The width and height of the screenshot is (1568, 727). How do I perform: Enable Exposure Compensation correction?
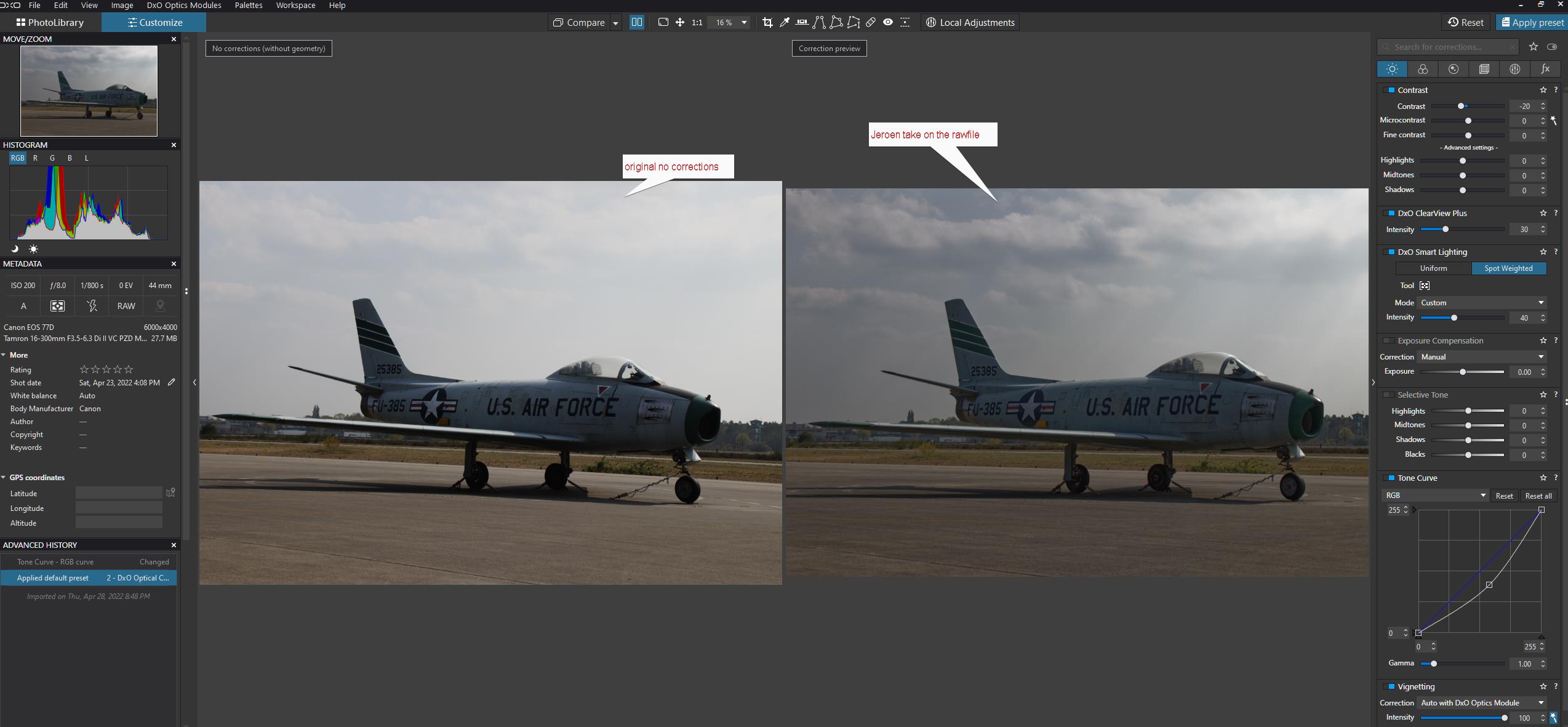[1389, 340]
